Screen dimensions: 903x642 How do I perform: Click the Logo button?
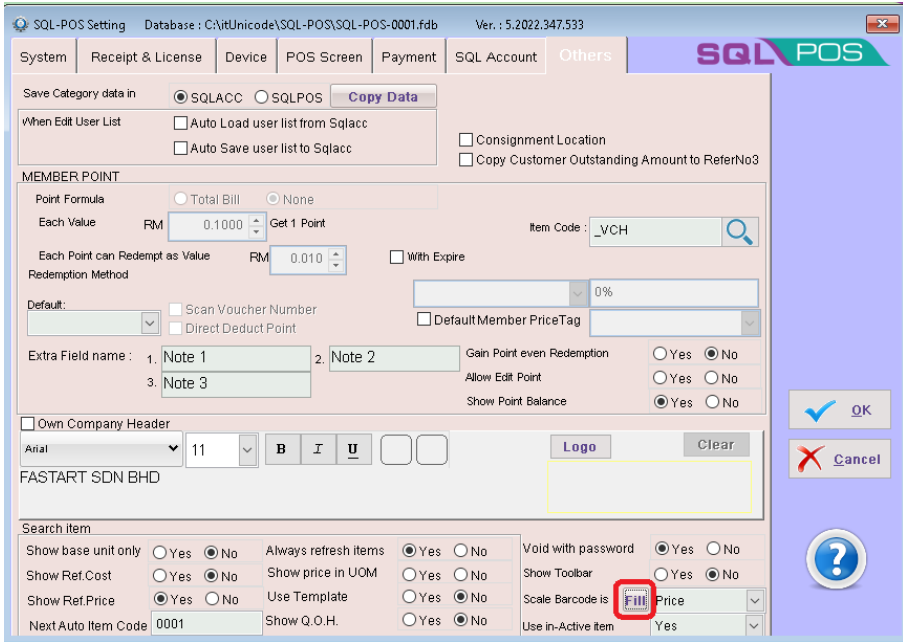point(579,447)
